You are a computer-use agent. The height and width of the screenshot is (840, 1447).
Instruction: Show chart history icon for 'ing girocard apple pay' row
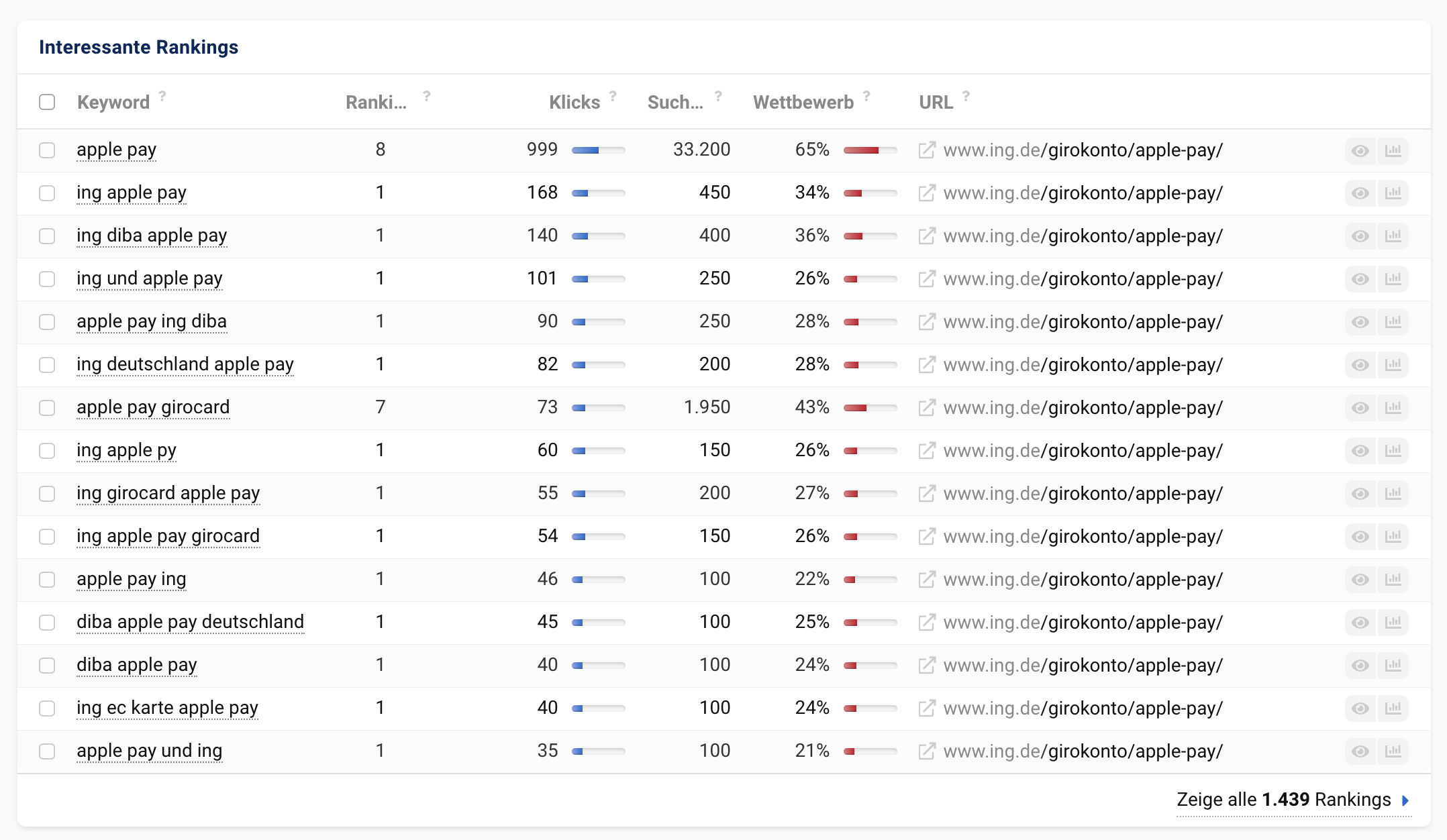1393,494
